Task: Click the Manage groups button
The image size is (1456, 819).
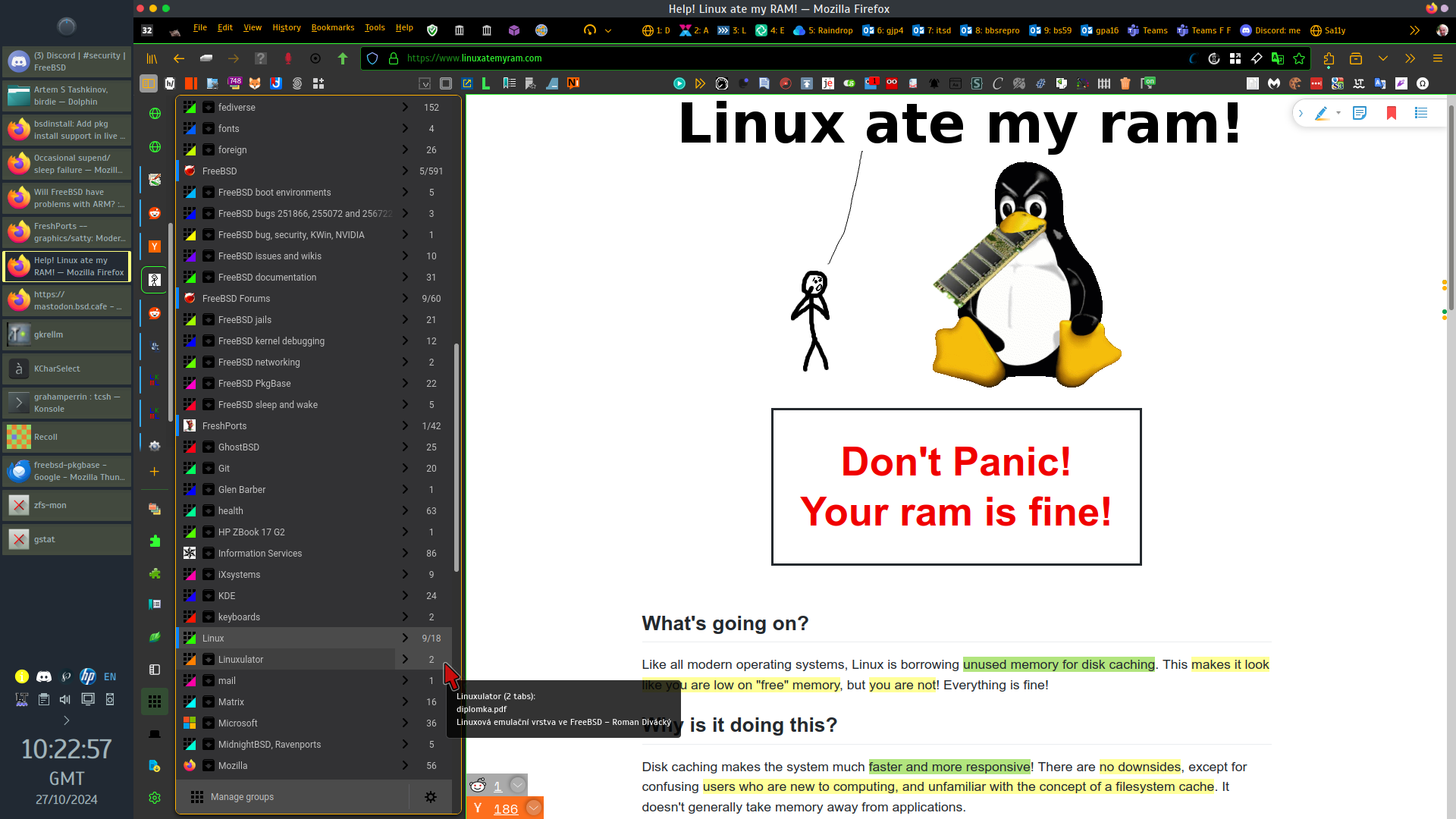Action: pos(292,797)
